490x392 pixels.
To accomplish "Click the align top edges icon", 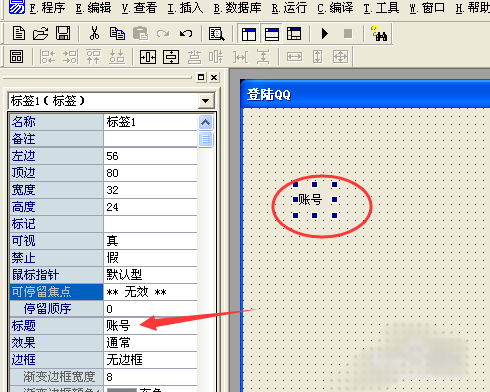I will 93,57.
